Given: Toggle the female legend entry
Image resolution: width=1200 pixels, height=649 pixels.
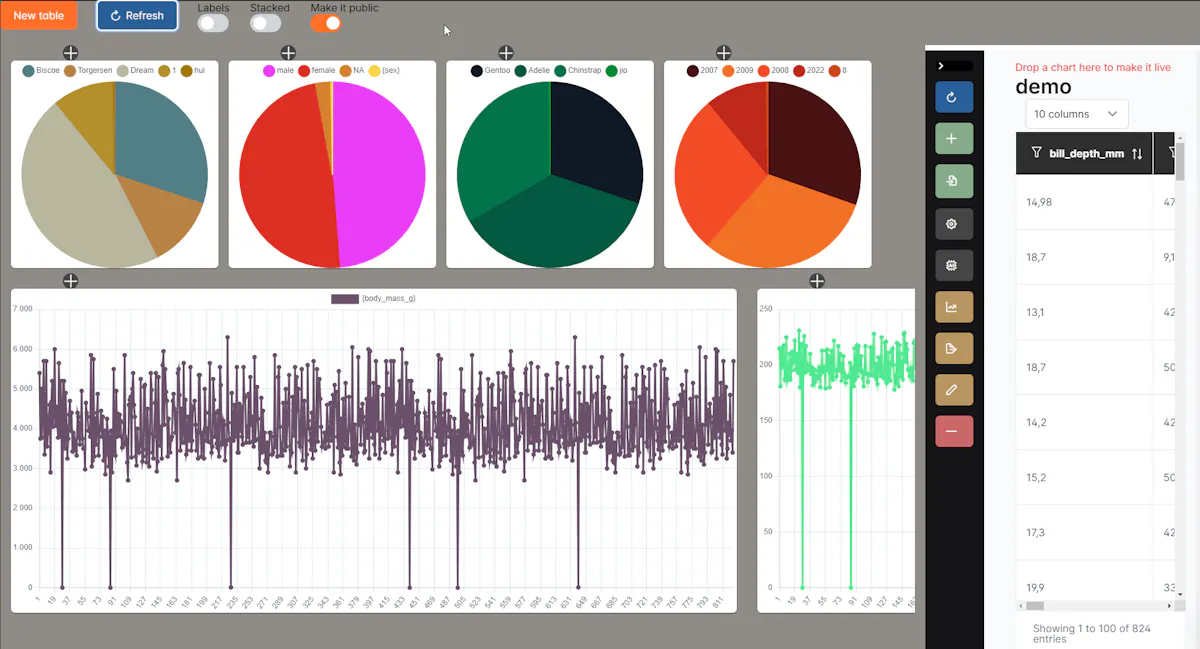Looking at the screenshot, I should tap(317, 70).
